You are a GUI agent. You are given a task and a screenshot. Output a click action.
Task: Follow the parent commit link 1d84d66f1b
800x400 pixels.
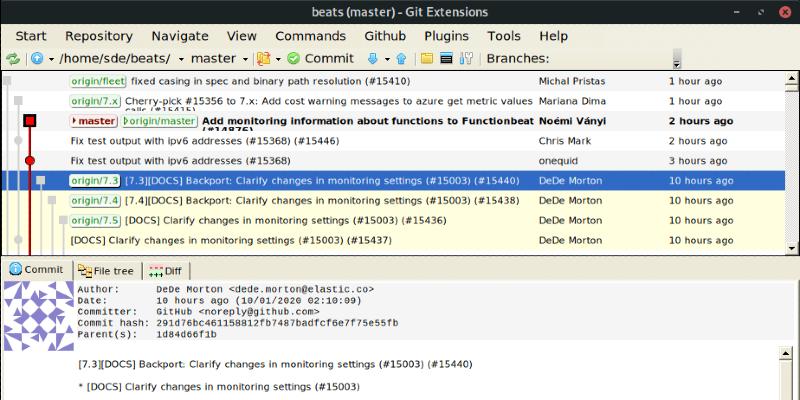coord(192,334)
